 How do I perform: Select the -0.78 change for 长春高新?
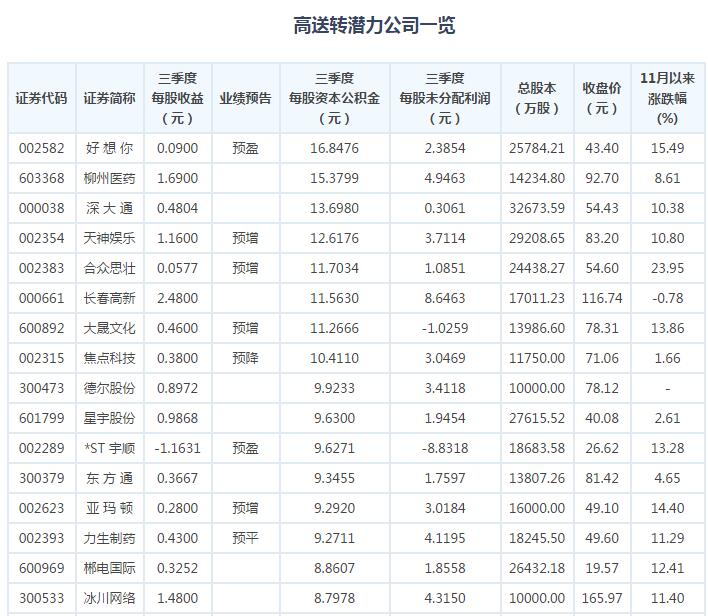click(667, 298)
